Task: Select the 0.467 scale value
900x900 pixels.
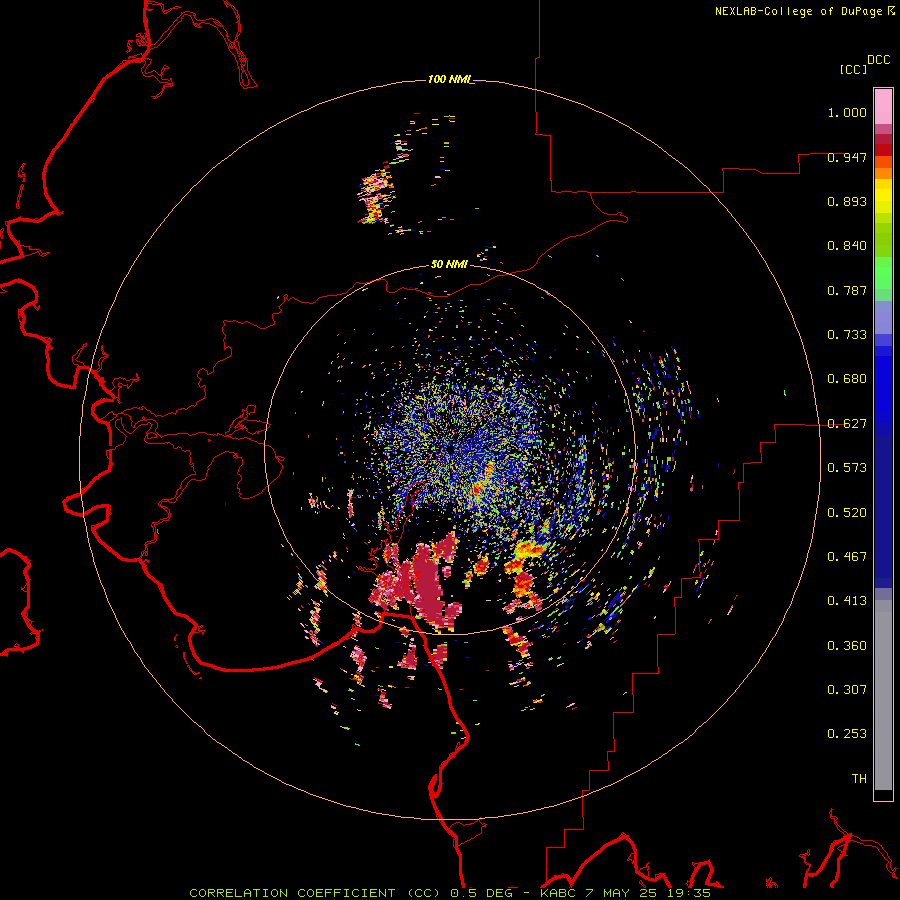Action: click(847, 557)
